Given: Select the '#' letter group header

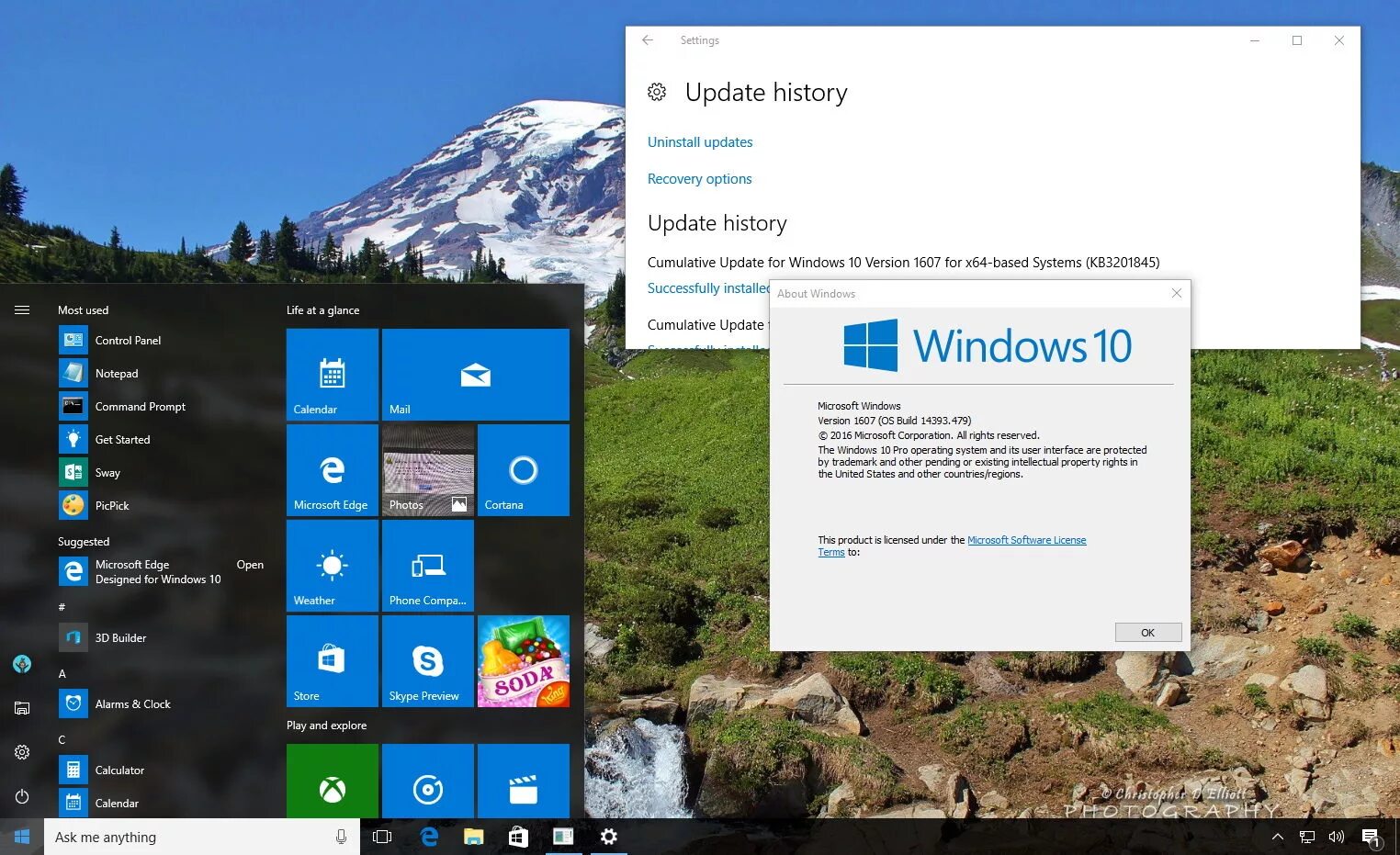Looking at the screenshot, I should (x=62, y=607).
